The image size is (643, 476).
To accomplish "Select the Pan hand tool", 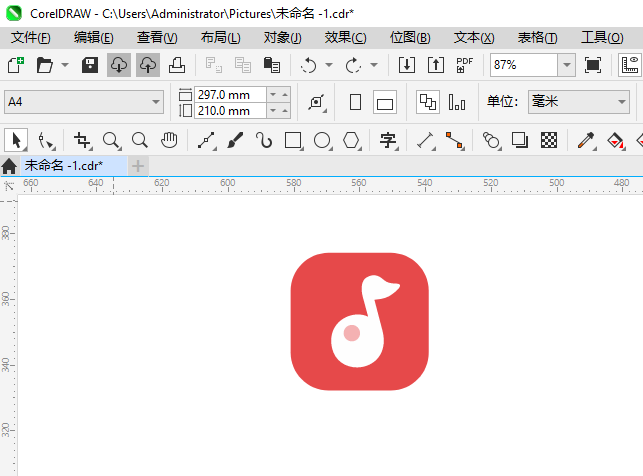I will tap(169, 140).
